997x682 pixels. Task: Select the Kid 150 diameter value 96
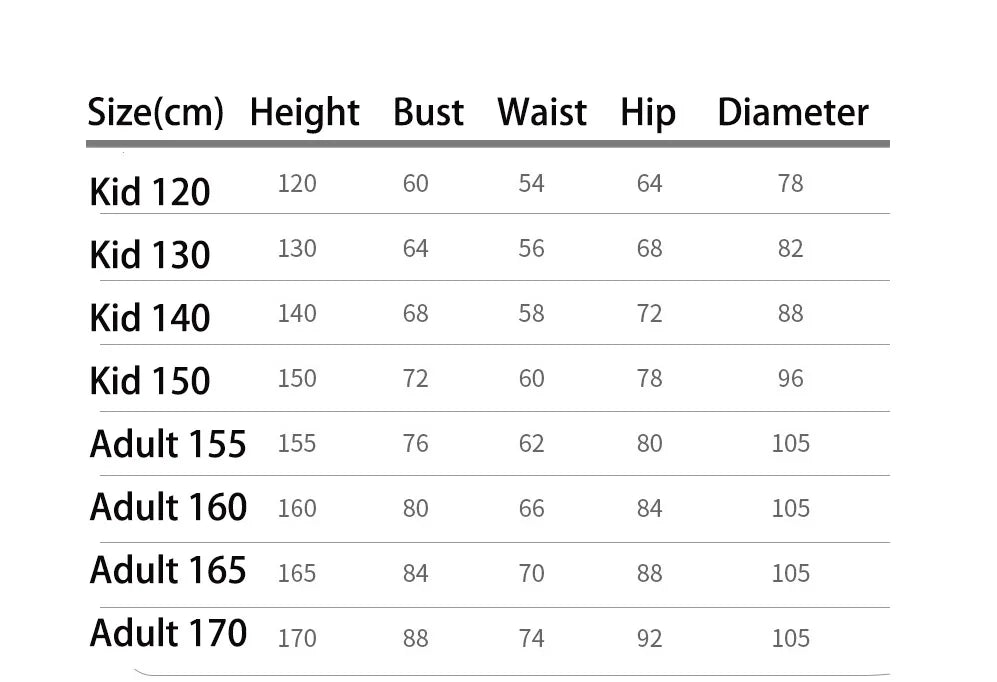coord(790,378)
